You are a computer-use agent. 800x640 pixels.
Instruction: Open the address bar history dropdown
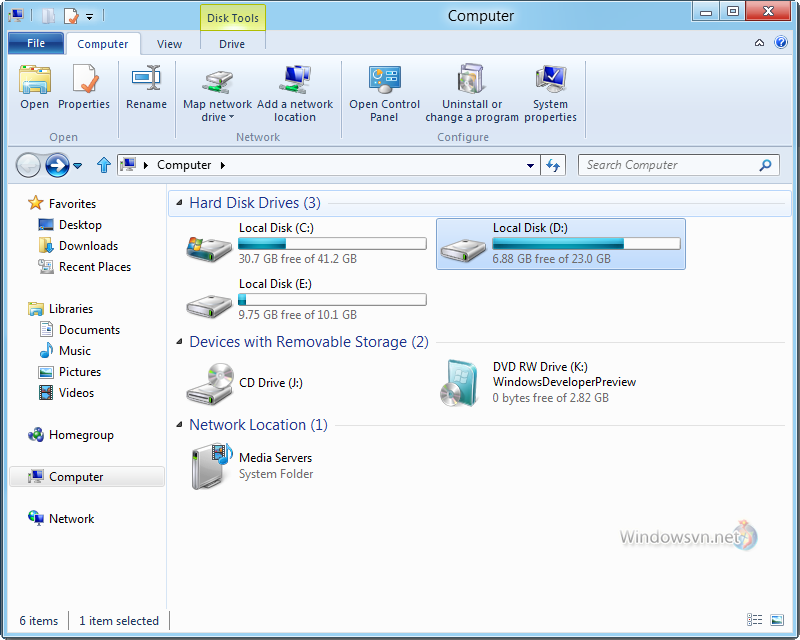(530, 165)
